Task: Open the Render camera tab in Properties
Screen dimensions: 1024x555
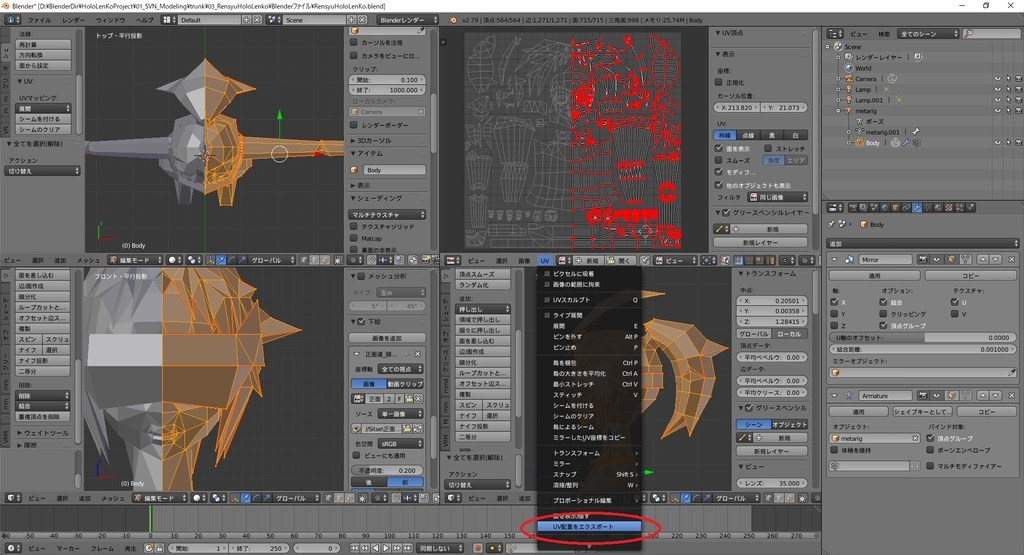Action: [853, 208]
